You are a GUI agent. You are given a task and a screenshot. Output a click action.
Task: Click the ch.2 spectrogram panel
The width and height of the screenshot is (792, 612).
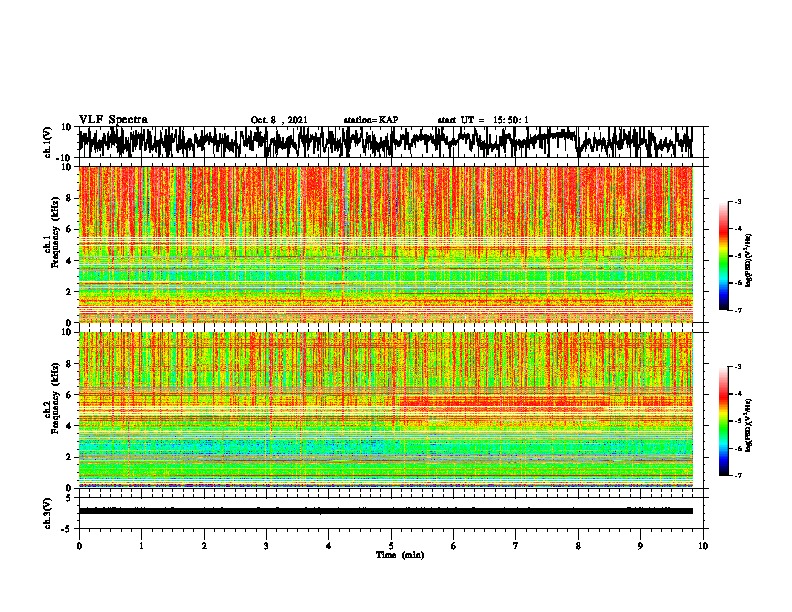tap(385, 410)
